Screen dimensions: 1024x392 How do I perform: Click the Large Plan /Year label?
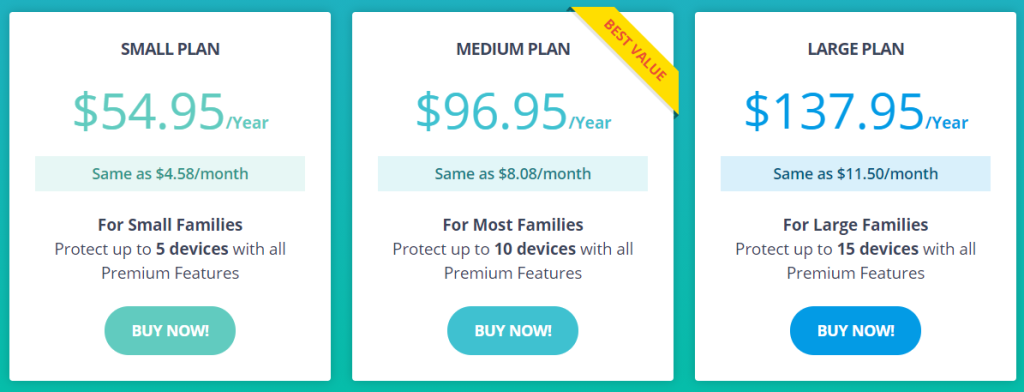click(x=947, y=123)
